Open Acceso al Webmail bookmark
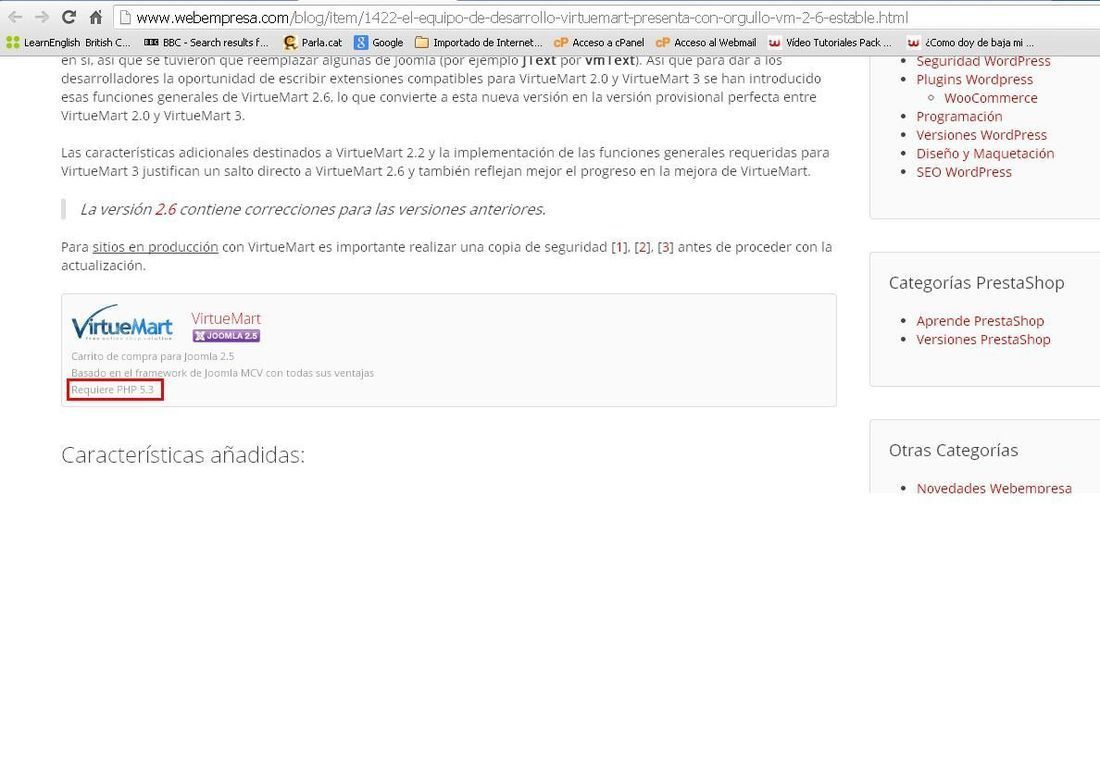 (x=706, y=43)
